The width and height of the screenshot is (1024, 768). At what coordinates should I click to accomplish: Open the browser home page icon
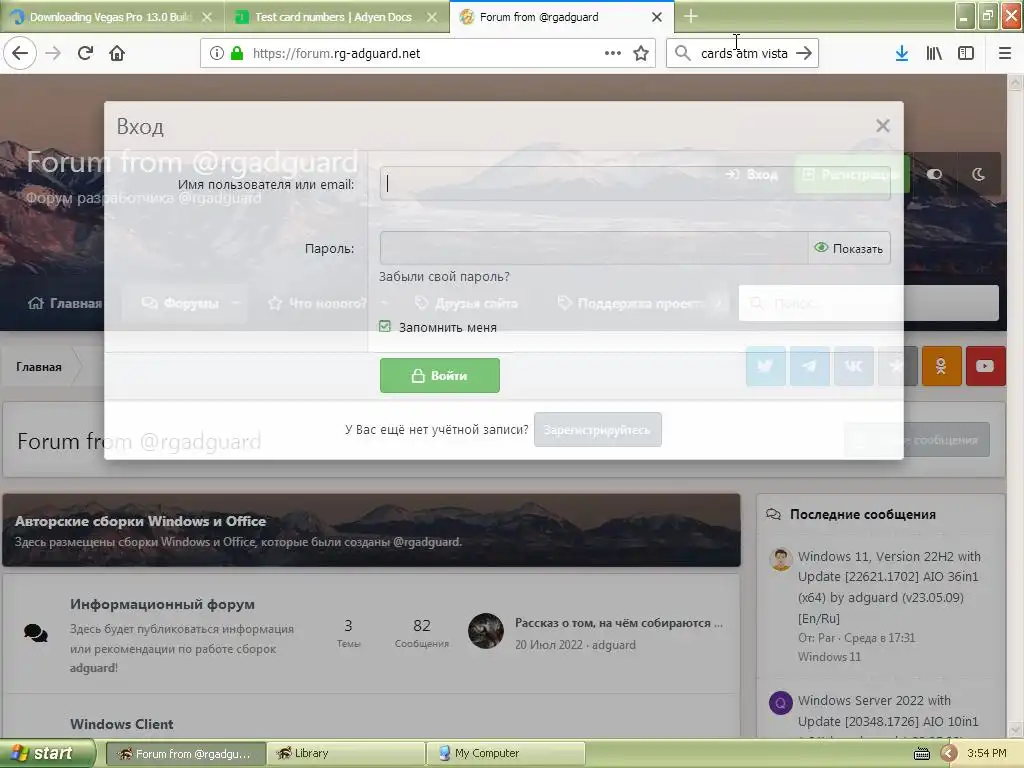coord(117,53)
